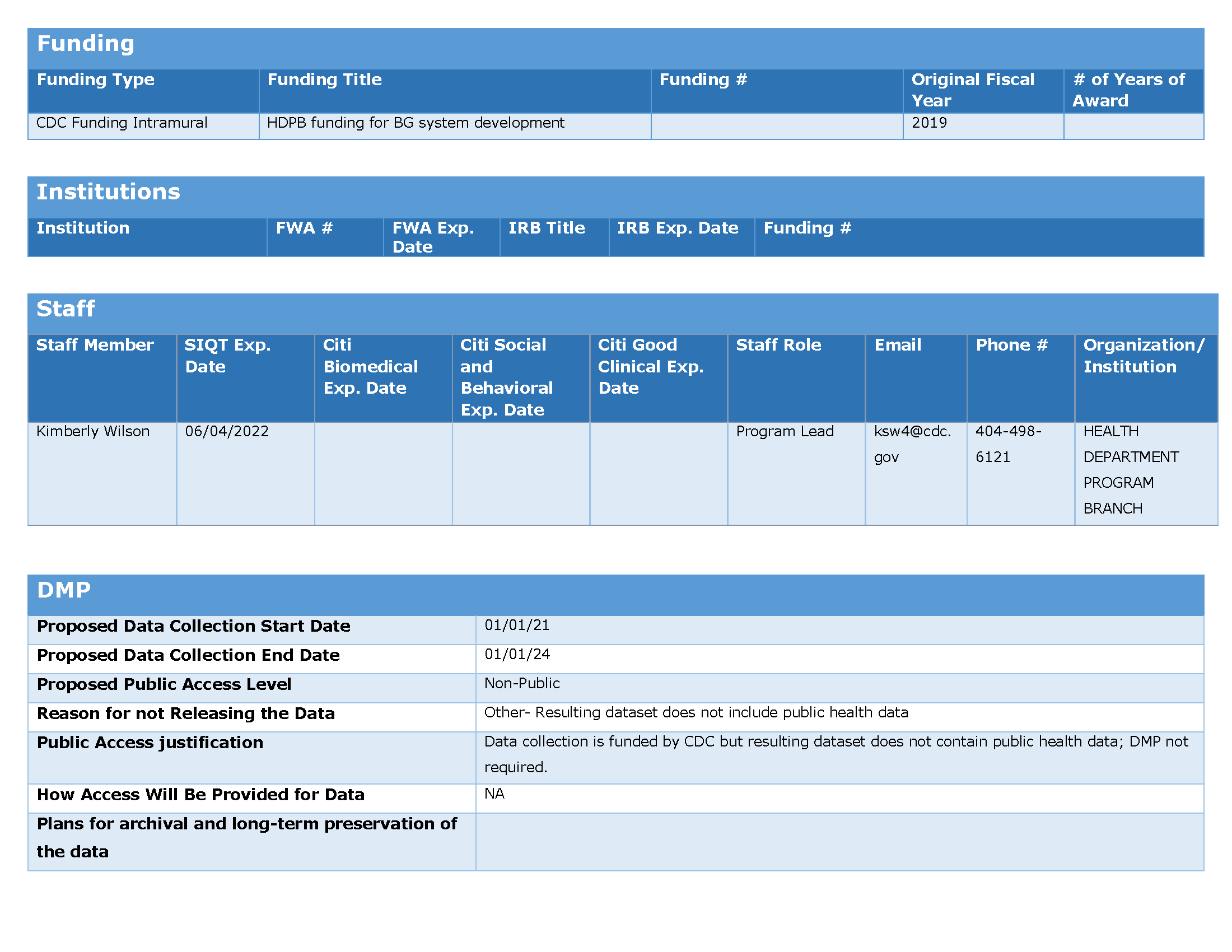
Task: Click the HEALTH DEPARTMENT PROGRAM BRANCH cell
Action: 1131,470
